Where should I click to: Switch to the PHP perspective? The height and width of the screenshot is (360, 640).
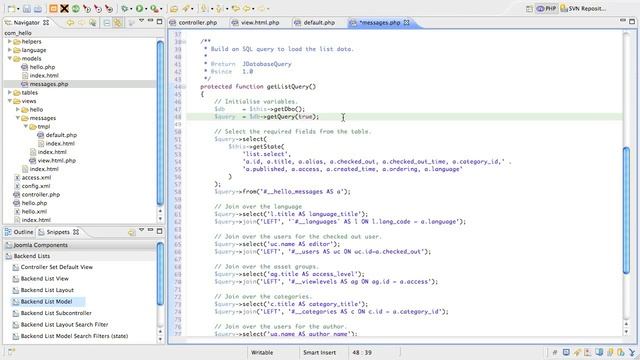(546, 9)
